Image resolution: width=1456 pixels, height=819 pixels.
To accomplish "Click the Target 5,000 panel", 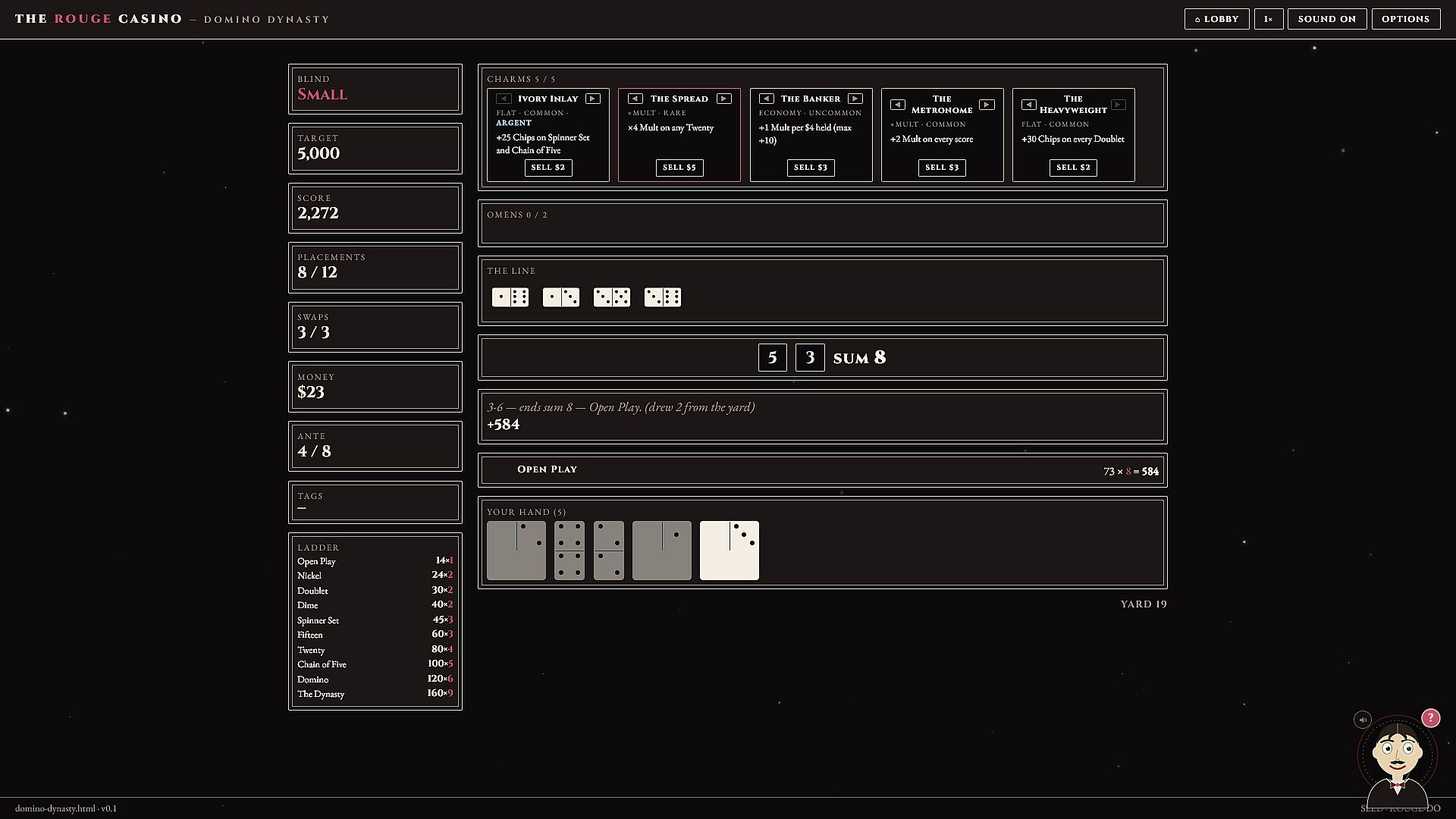I will pyautogui.click(x=375, y=149).
